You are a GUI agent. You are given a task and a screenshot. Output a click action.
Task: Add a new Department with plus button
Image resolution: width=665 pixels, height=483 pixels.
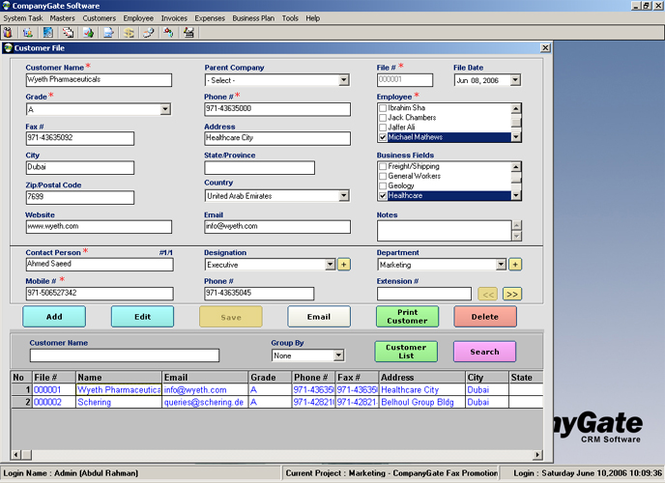(515, 265)
